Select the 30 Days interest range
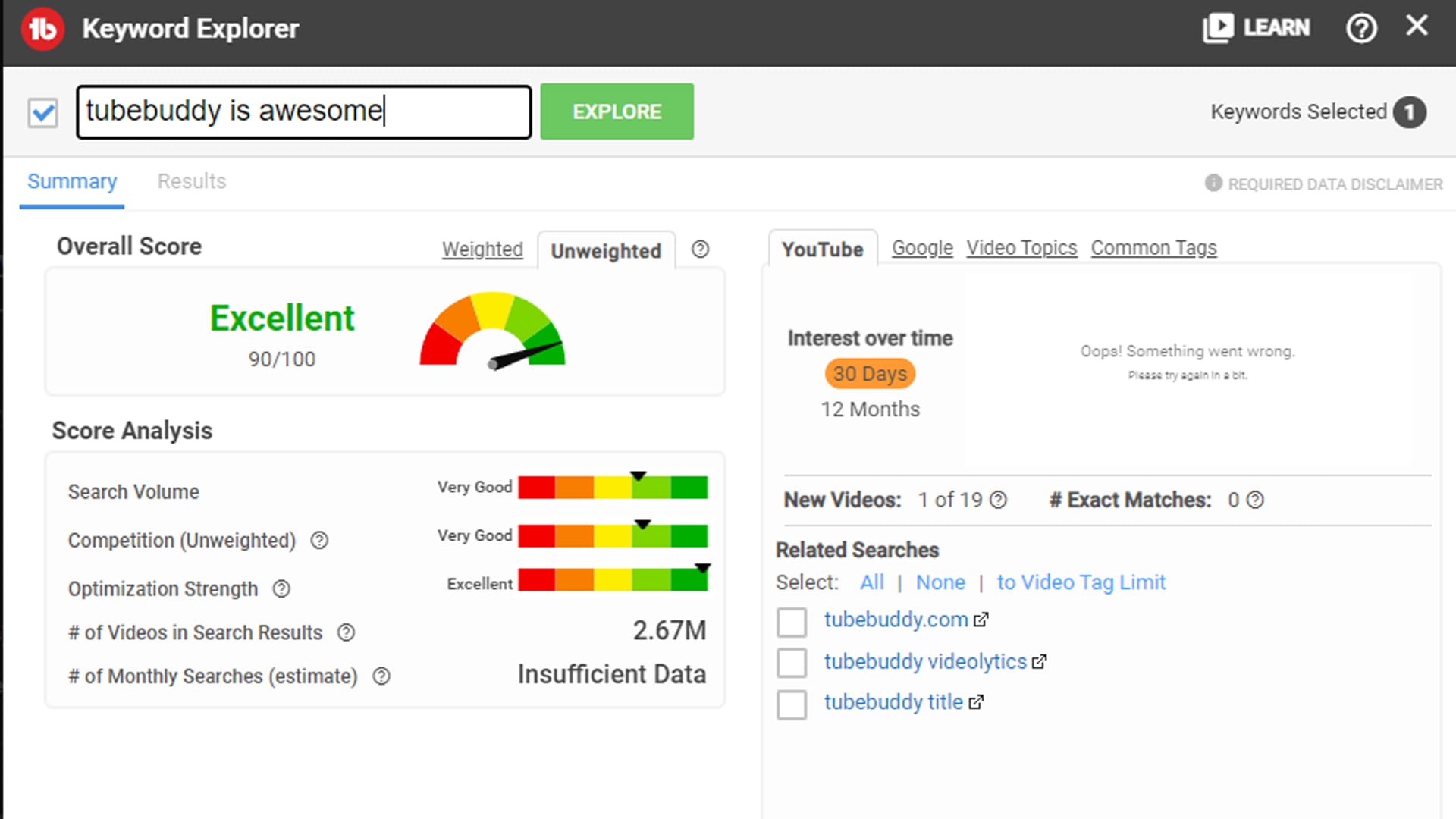1456x819 pixels. point(870,374)
